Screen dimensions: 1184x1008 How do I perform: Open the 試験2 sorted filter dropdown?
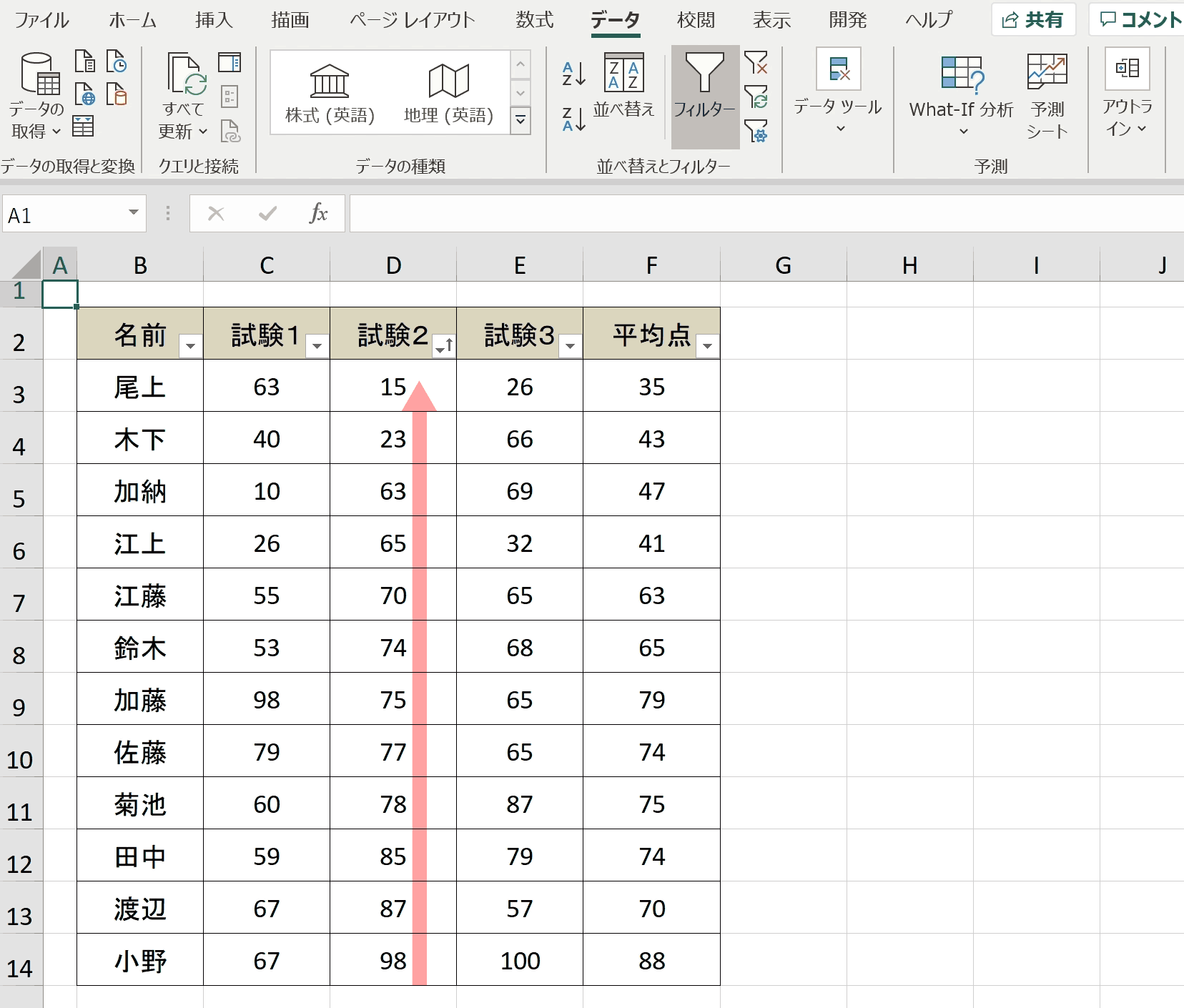click(443, 347)
